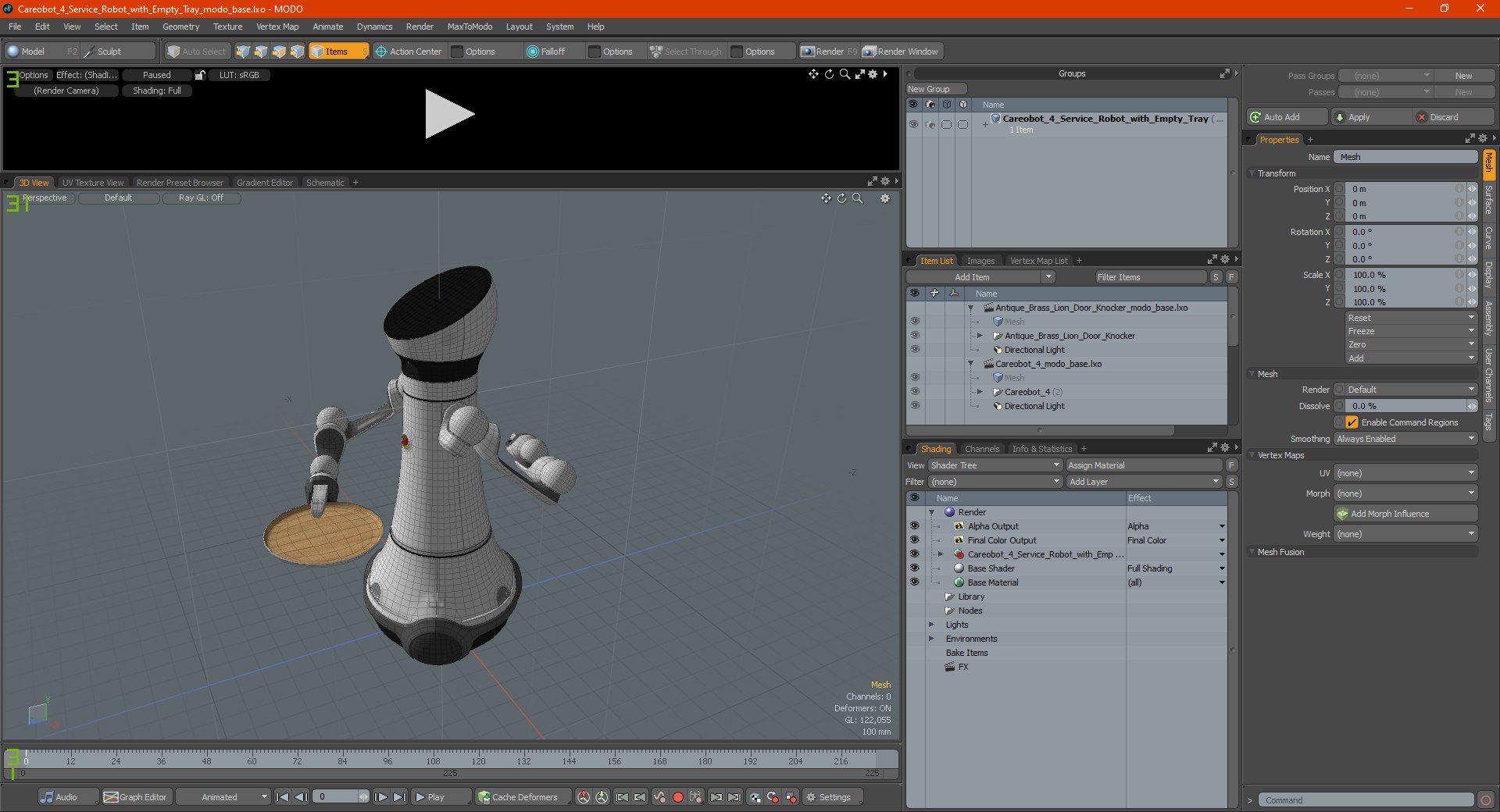The height and width of the screenshot is (812, 1500).
Task: Click the red record keyframe button
Action: 678,797
